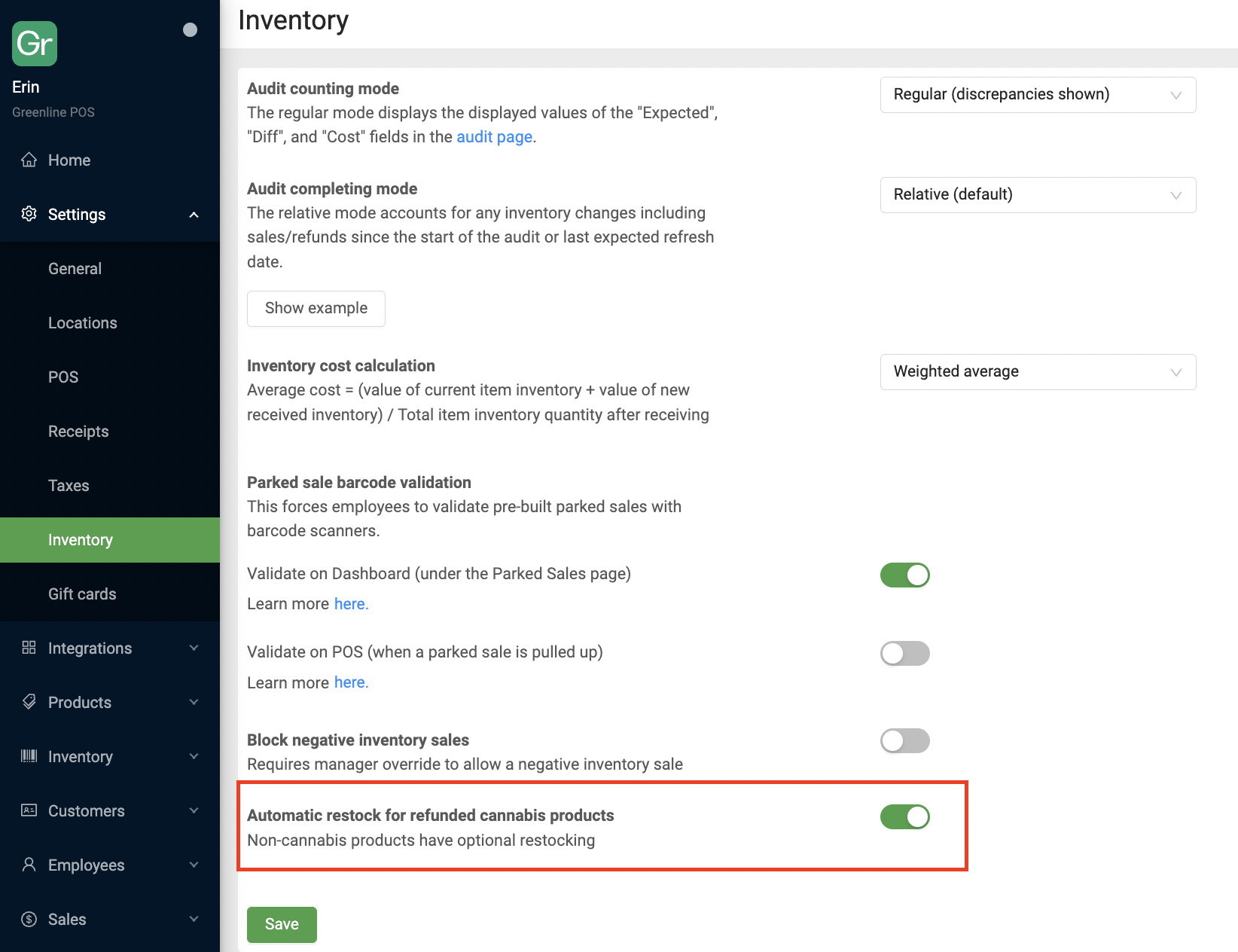
Task: Follow the audit page link
Action: pyautogui.click(x=494, y=137)
